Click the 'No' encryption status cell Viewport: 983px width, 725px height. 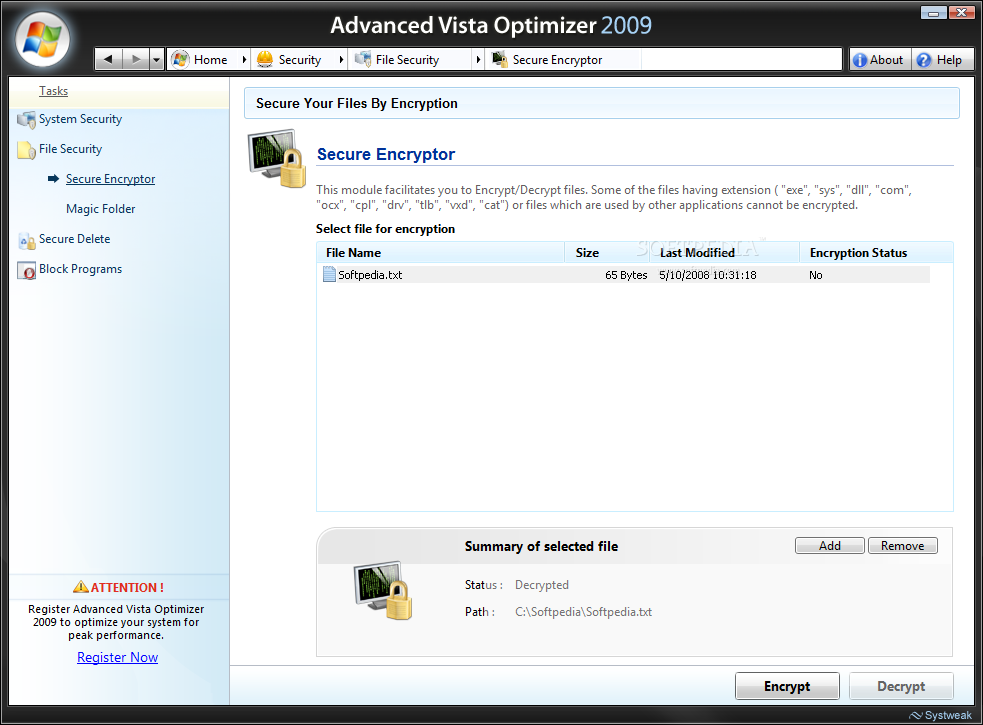click(x=816, y=275)
